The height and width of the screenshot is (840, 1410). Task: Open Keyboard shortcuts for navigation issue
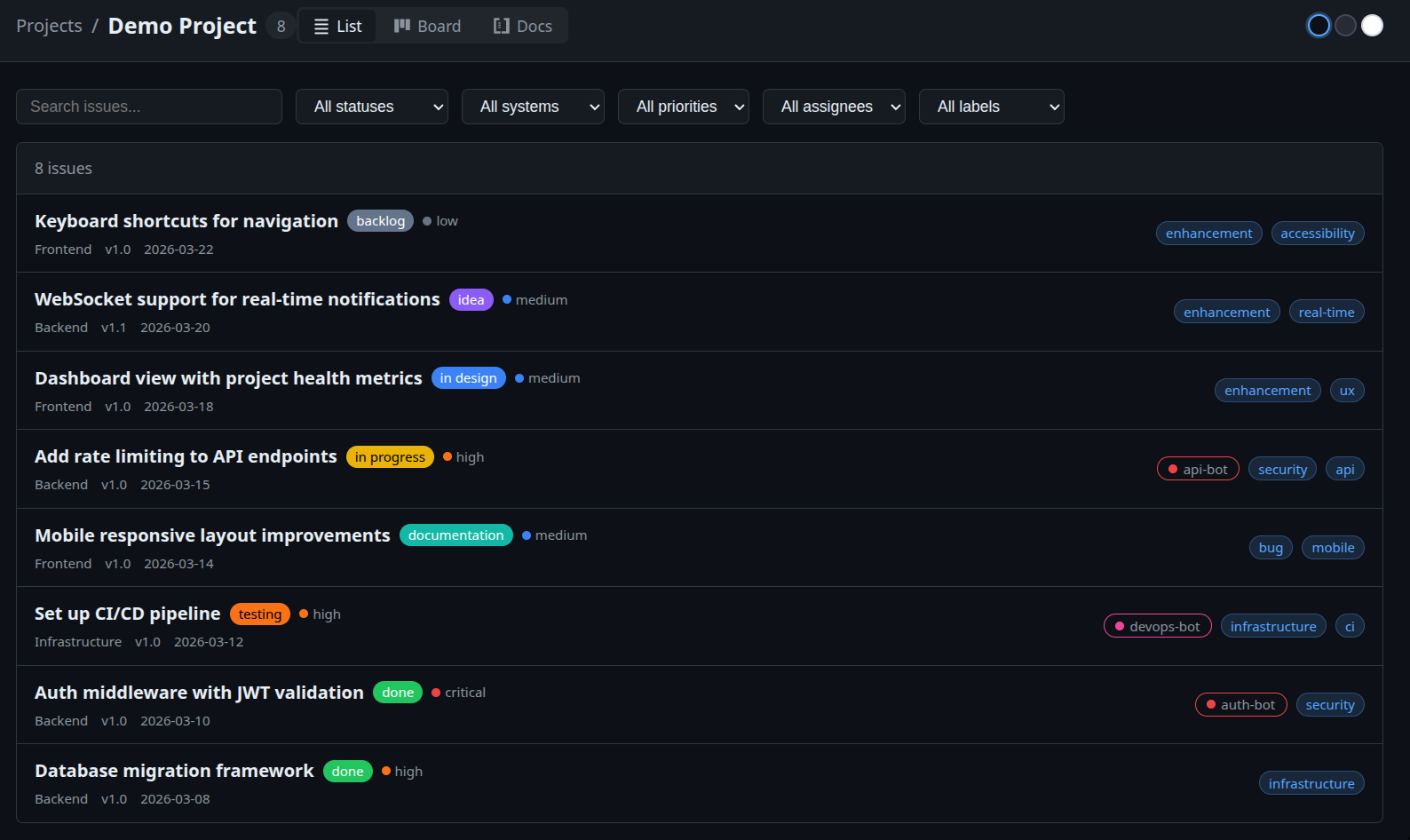[x=186, y=221]
